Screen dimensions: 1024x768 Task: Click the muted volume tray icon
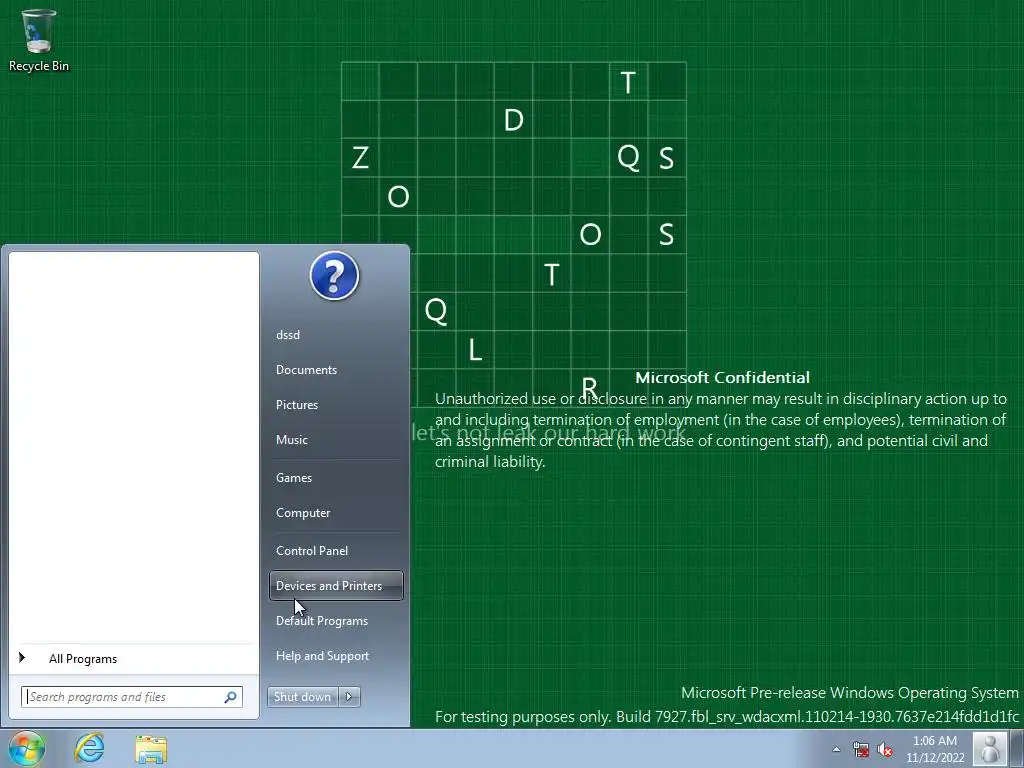(x=885, y=749)
